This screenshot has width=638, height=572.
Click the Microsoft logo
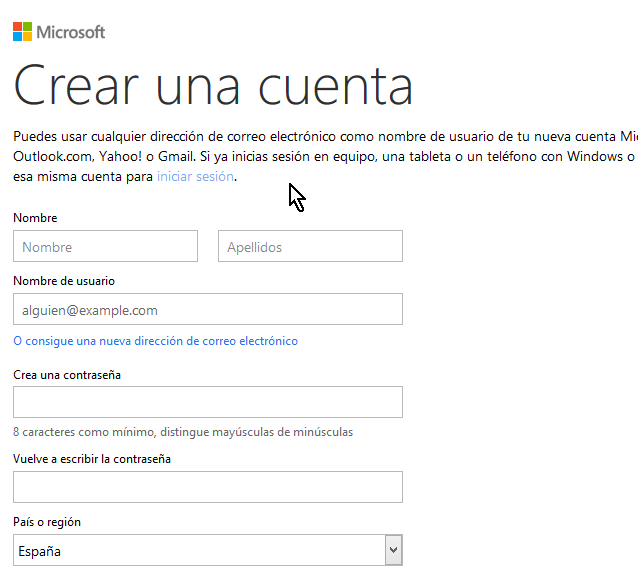[x=59, y=32]
